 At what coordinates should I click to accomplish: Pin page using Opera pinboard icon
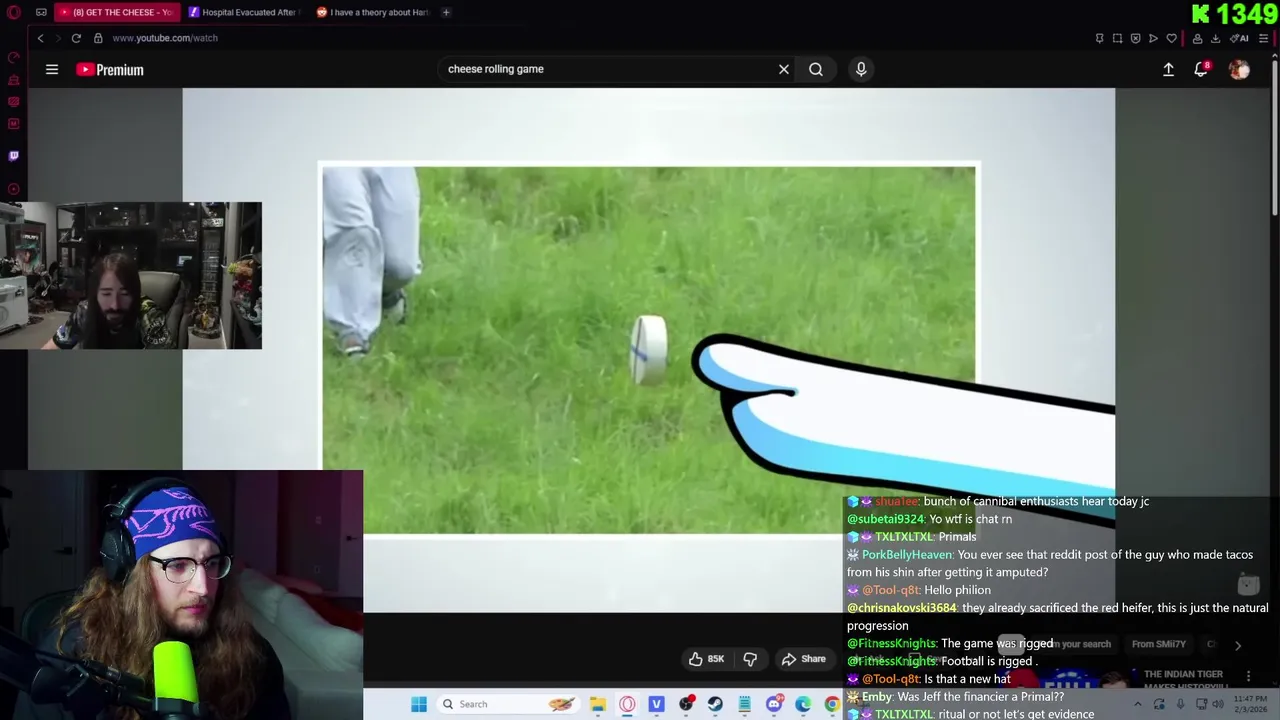click(x=1099, y=38)
